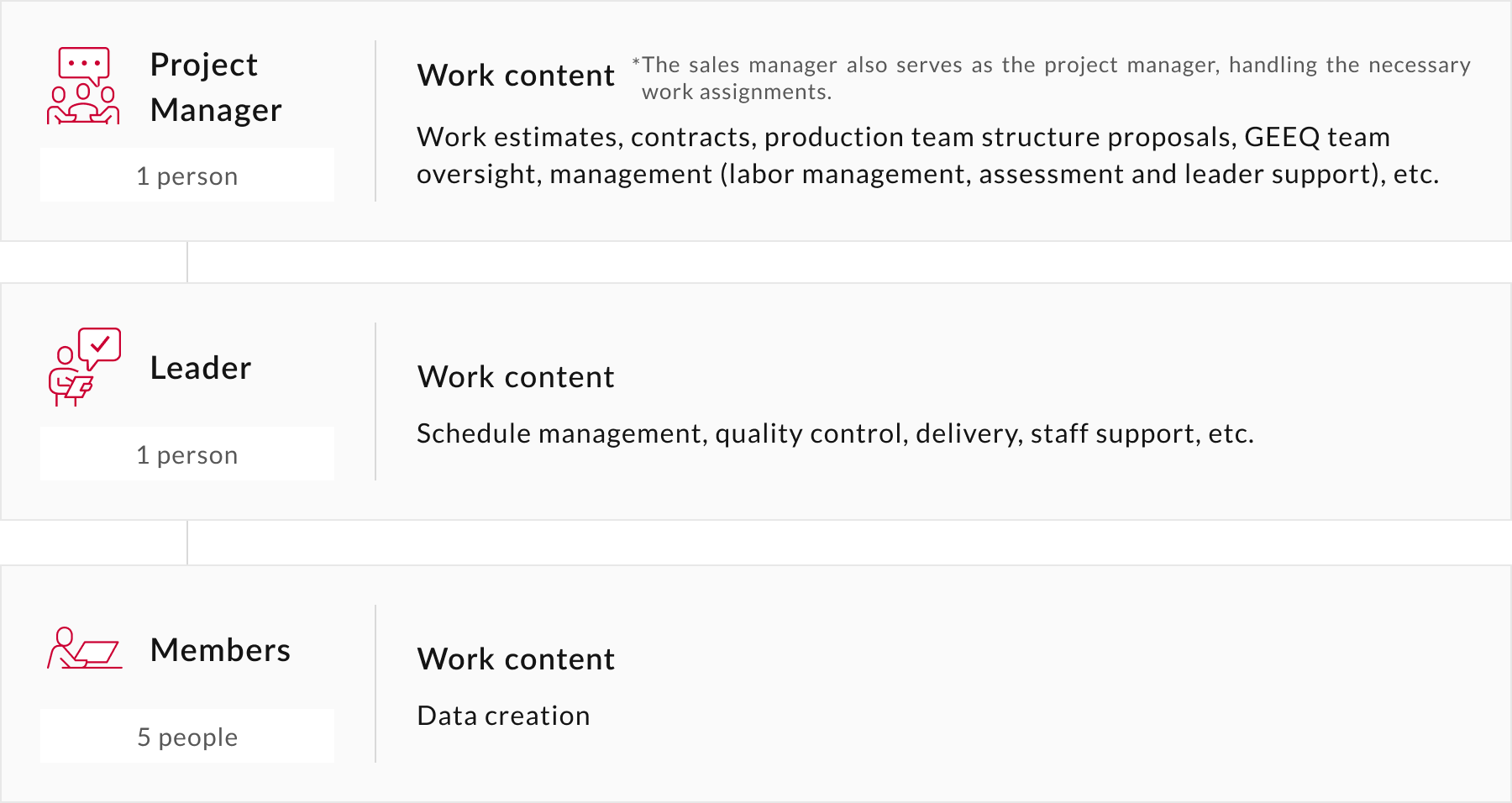Click Work content heading in Leader card
The height and width of the screenshot is (803, 1512).
coord(516,377)
